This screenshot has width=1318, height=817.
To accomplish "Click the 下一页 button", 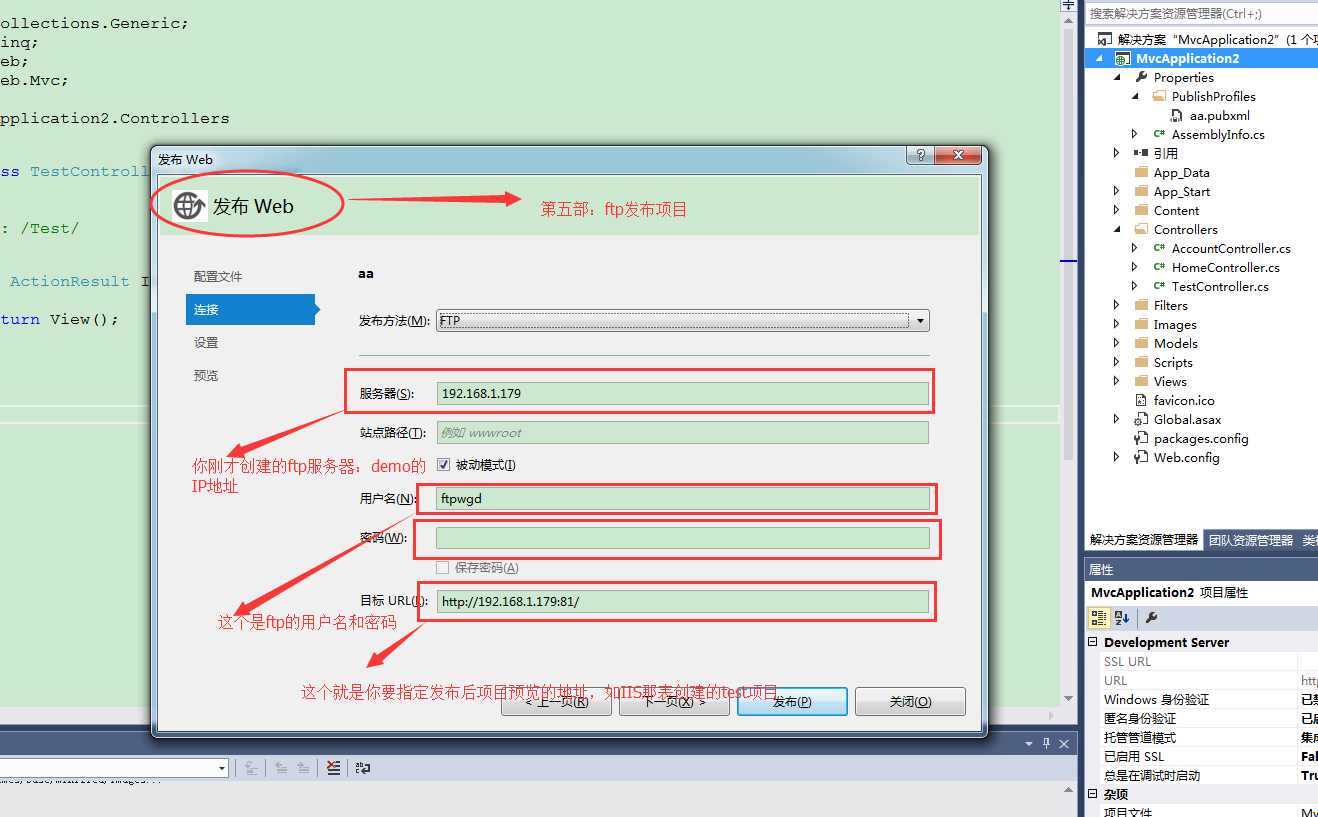I will (674, 702).
